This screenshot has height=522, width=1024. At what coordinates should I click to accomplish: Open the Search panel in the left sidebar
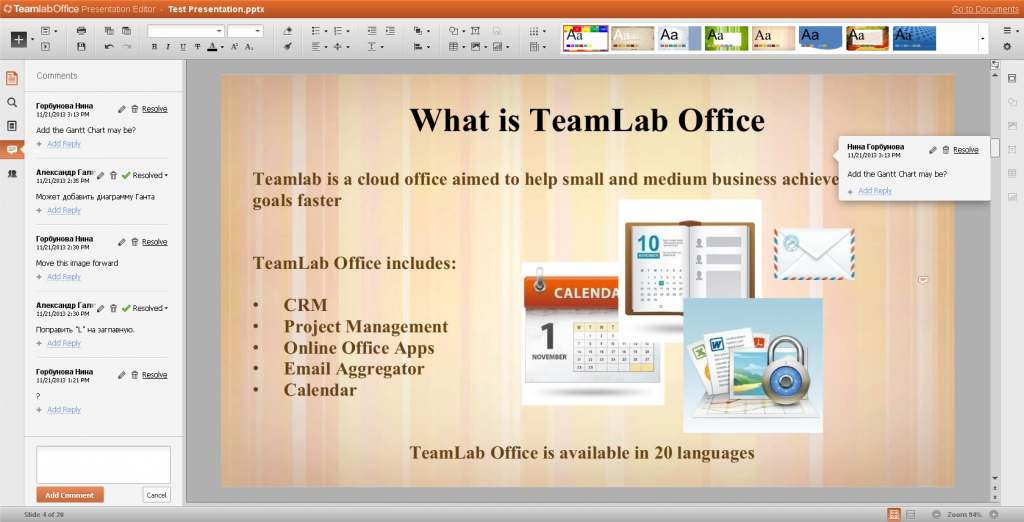click(12, 103)
